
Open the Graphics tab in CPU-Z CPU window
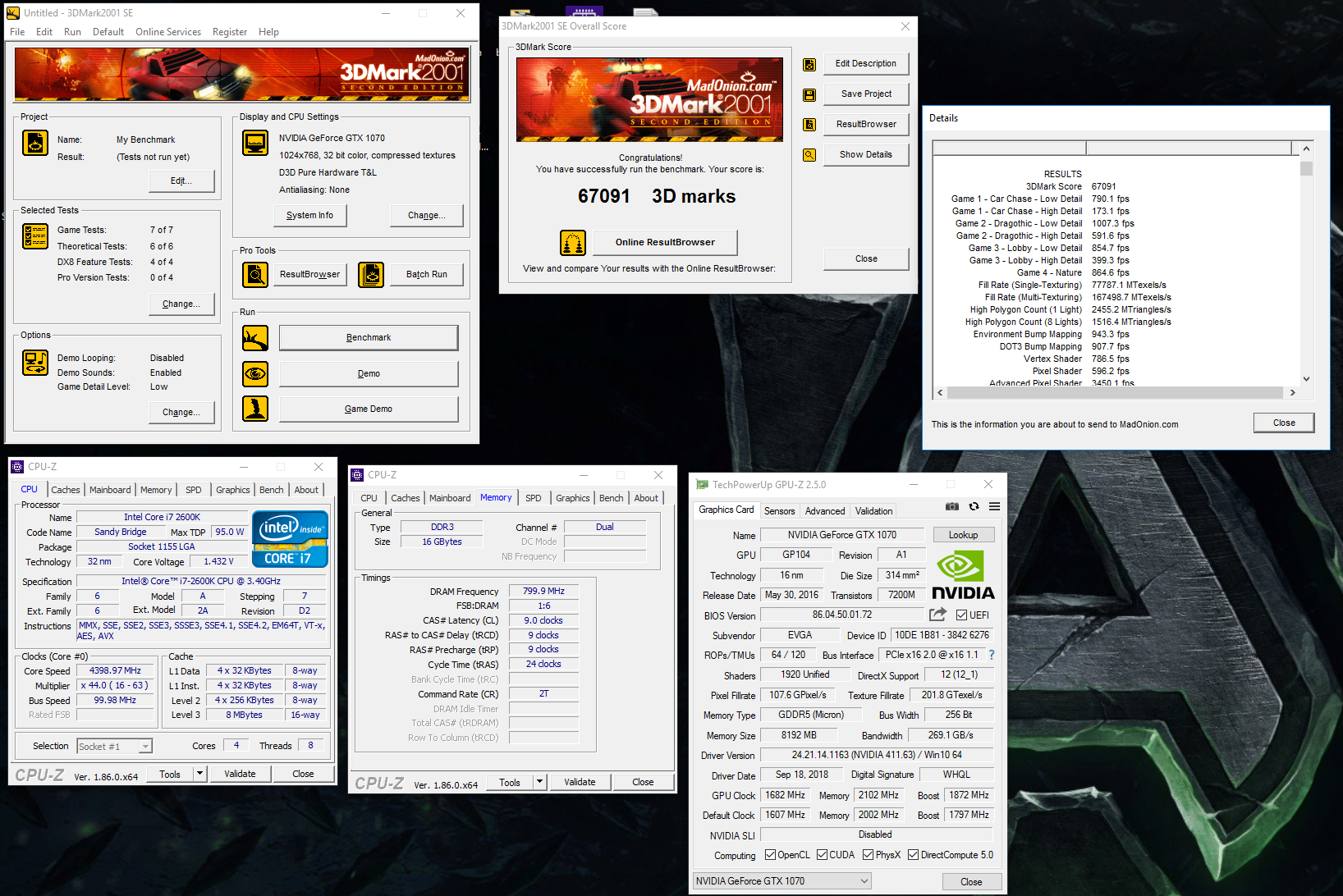click(x=233, y=490)
